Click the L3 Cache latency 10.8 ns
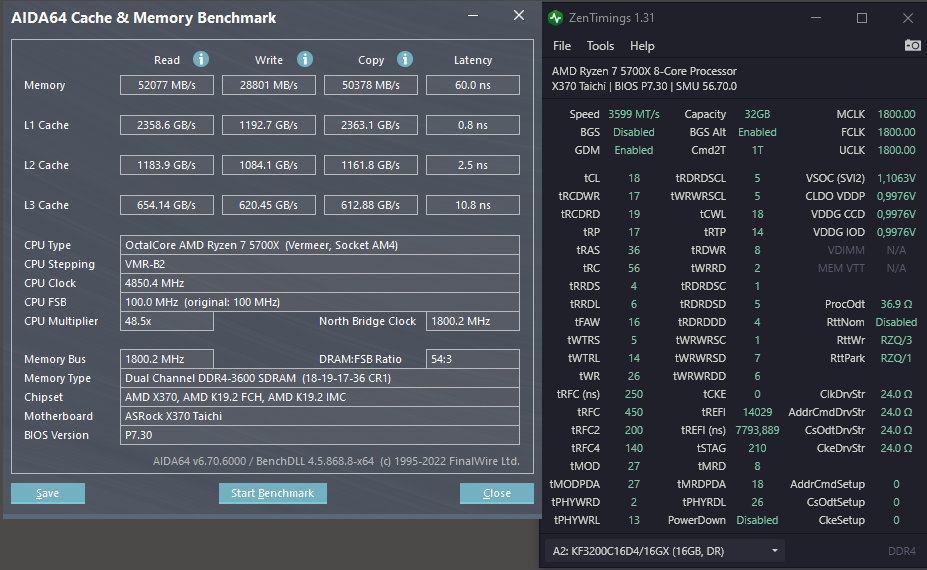927x570 pixels. [473, 205]
